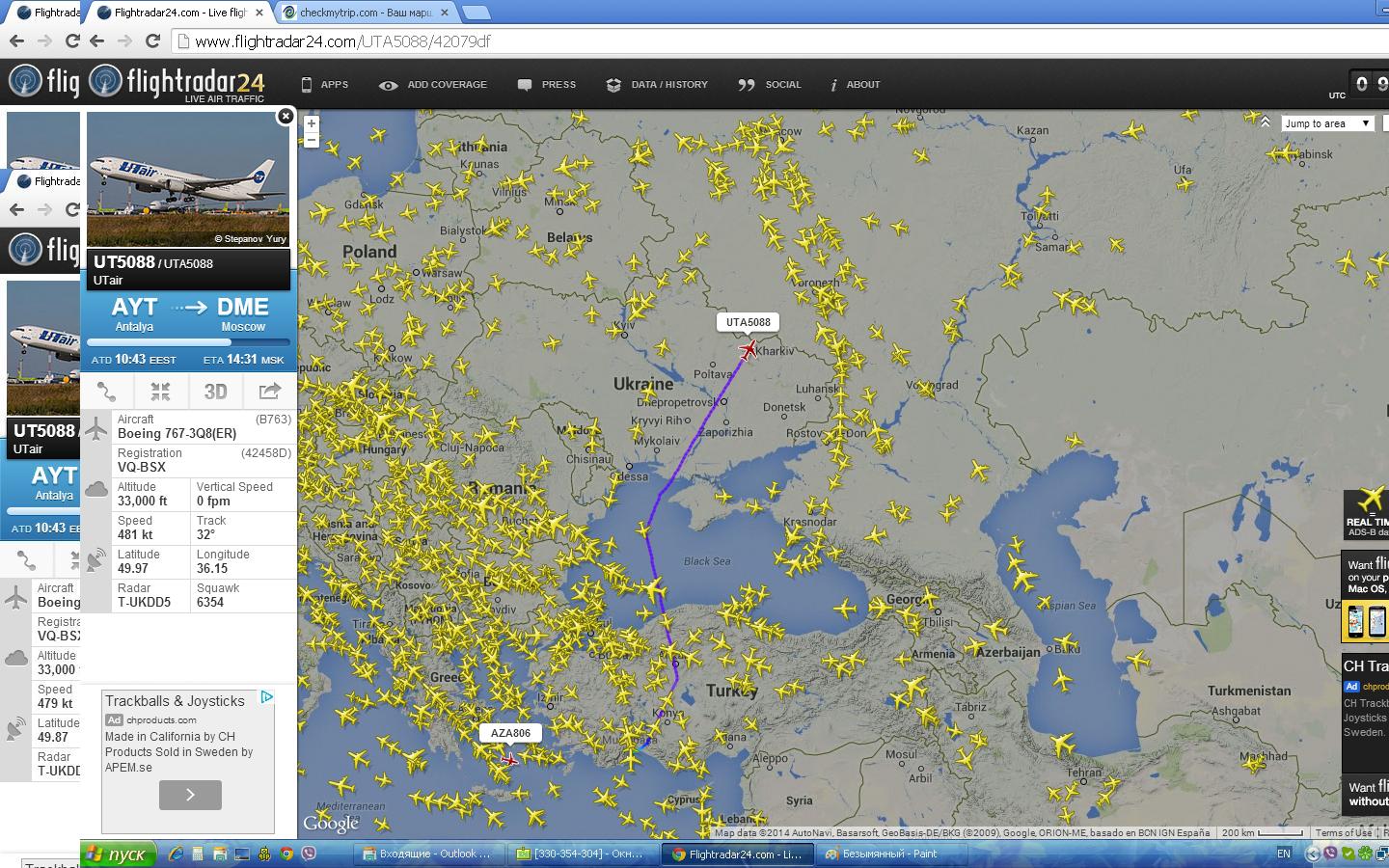Screen dimensions: 1389x868
Task: Click the AdChoices icon in the ad
Action: tap(267, 697)
